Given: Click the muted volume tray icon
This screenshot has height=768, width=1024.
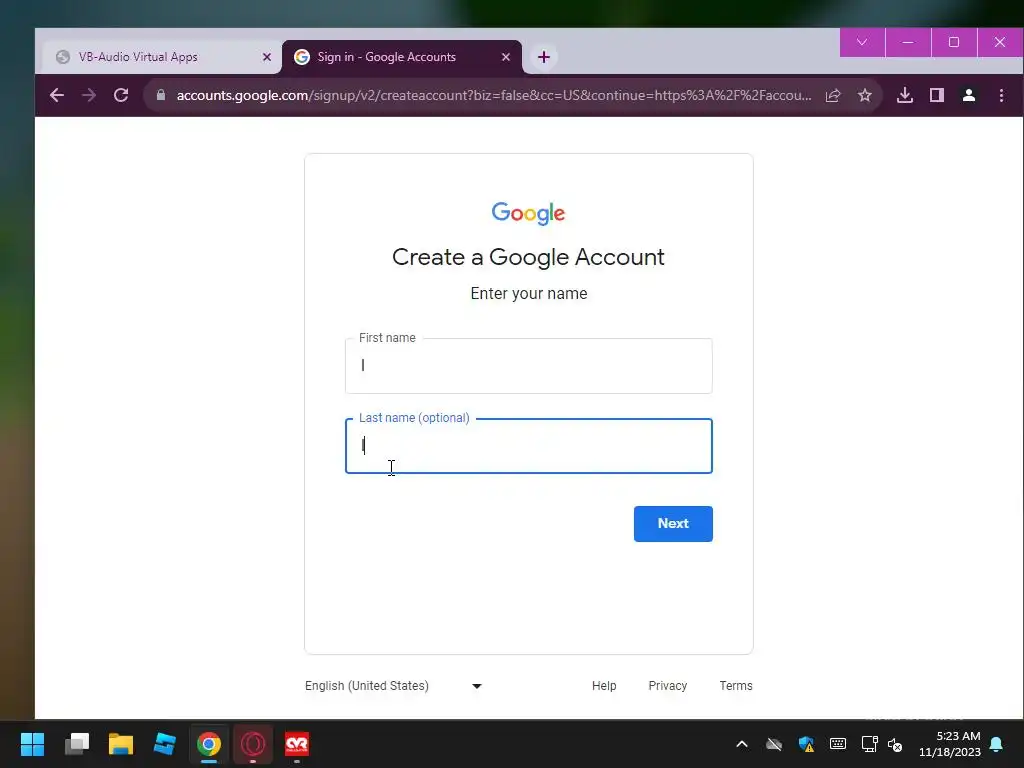Looking at the screenshot, I should coord(895,744).
